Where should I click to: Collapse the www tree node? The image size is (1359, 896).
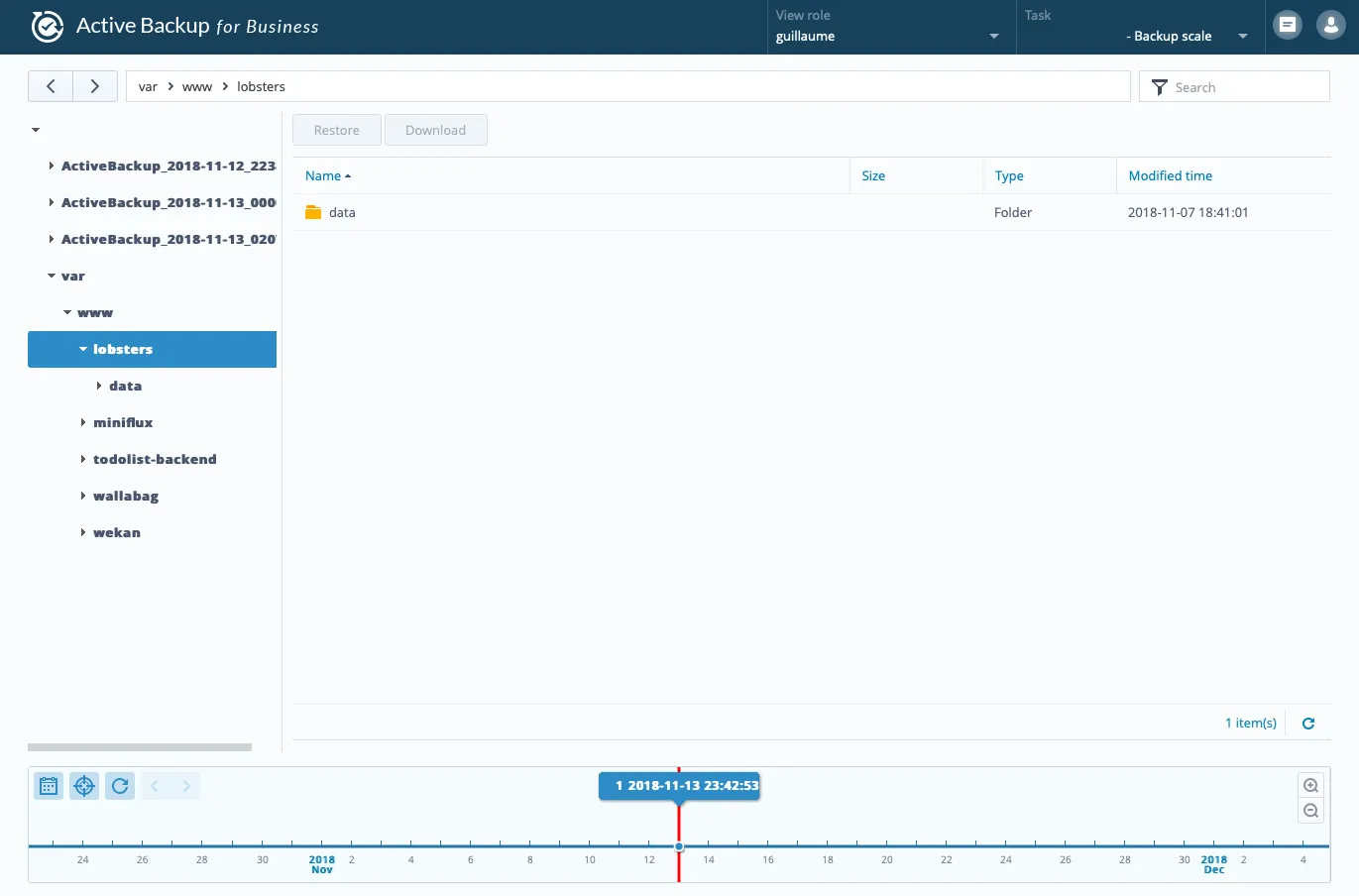click(67, 312)
